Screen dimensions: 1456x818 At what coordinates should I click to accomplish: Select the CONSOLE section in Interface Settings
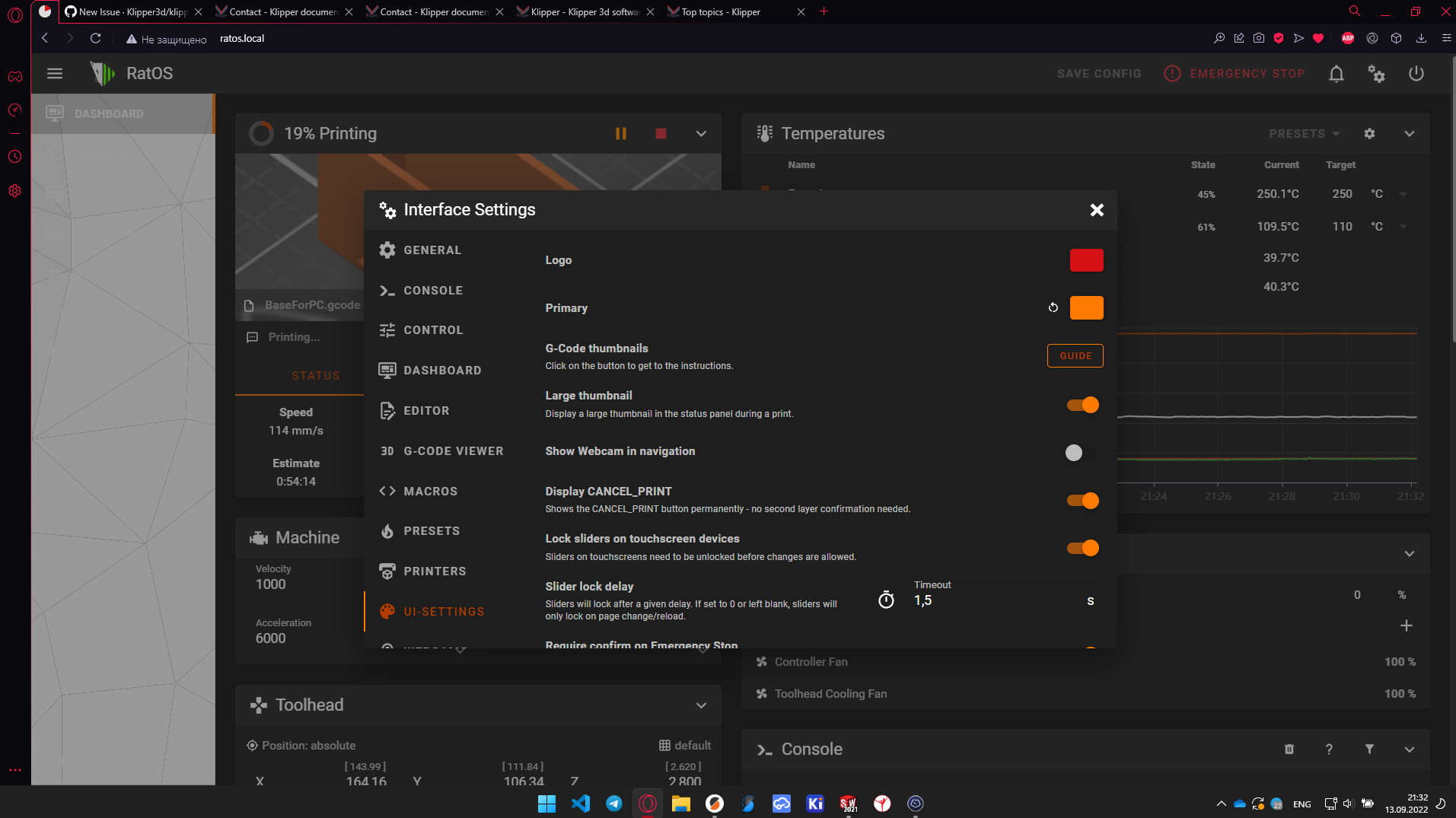[432, 290]
